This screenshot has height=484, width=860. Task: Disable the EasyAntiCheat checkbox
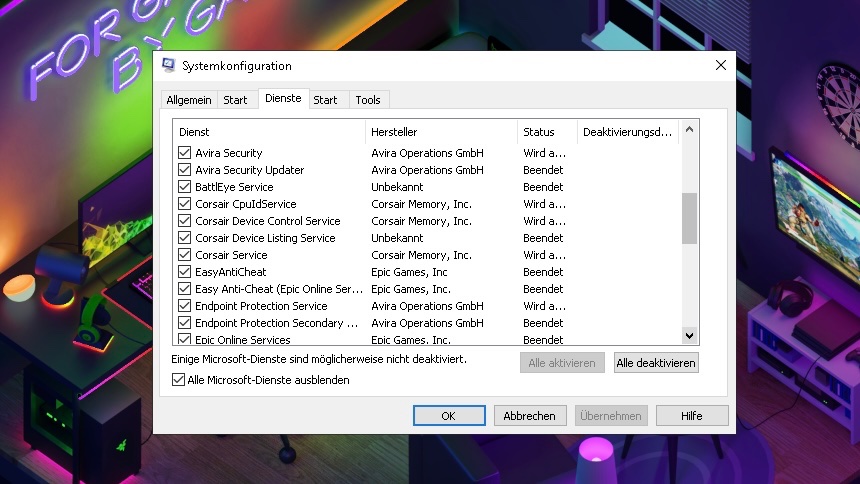tap(185, 272)
